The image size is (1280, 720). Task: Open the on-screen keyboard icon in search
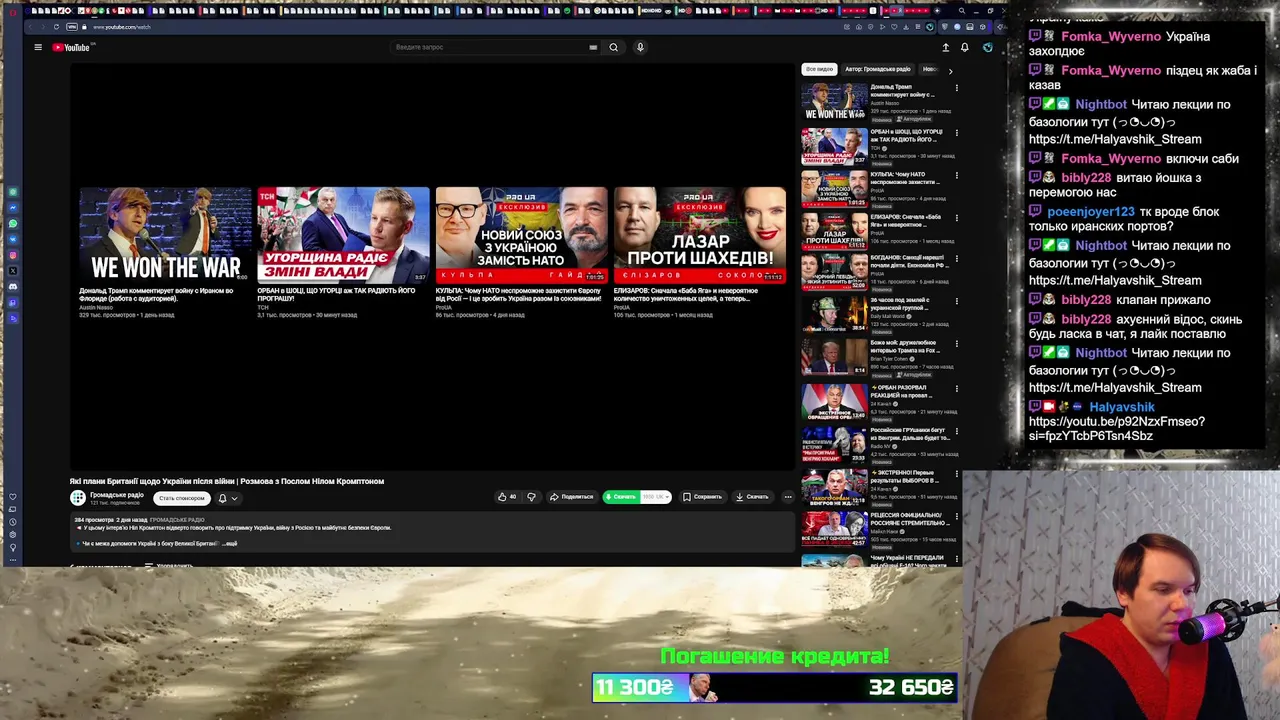click(x=593, y=47)
